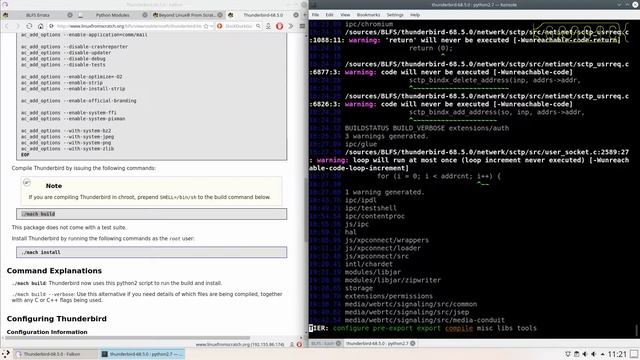The width and height of the screenshot is (640, 360).
Task: Switch to BLFS Errata tab
Action: pyautogui.click(x=38, y=15)
